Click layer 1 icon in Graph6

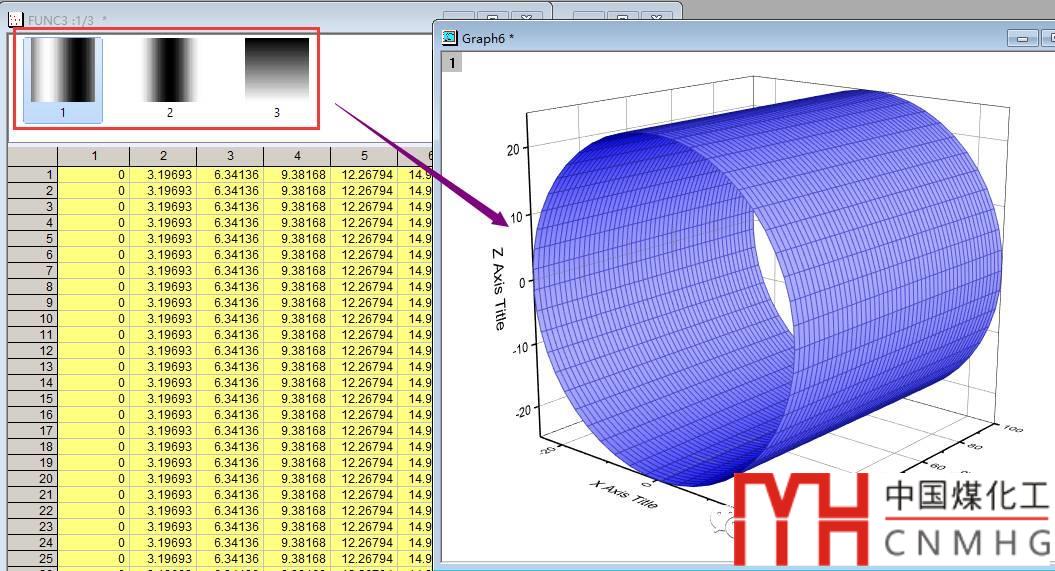[452, 63]
